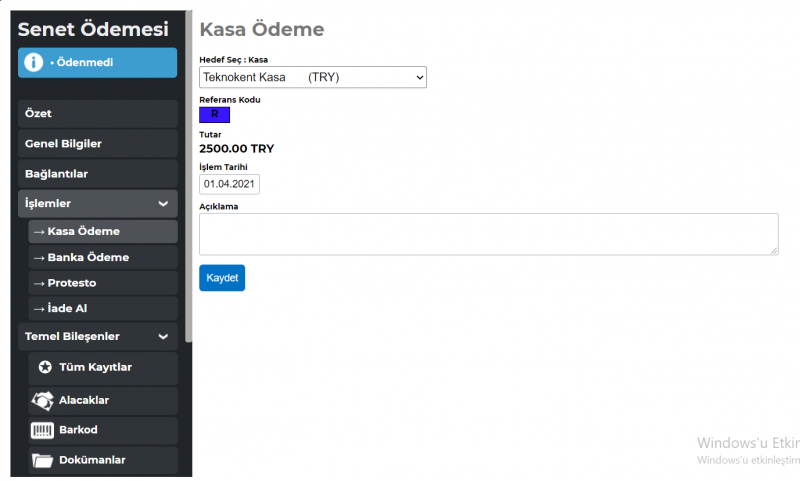
Task: Open the Özet menu item
Action: [x=98, y=114]
